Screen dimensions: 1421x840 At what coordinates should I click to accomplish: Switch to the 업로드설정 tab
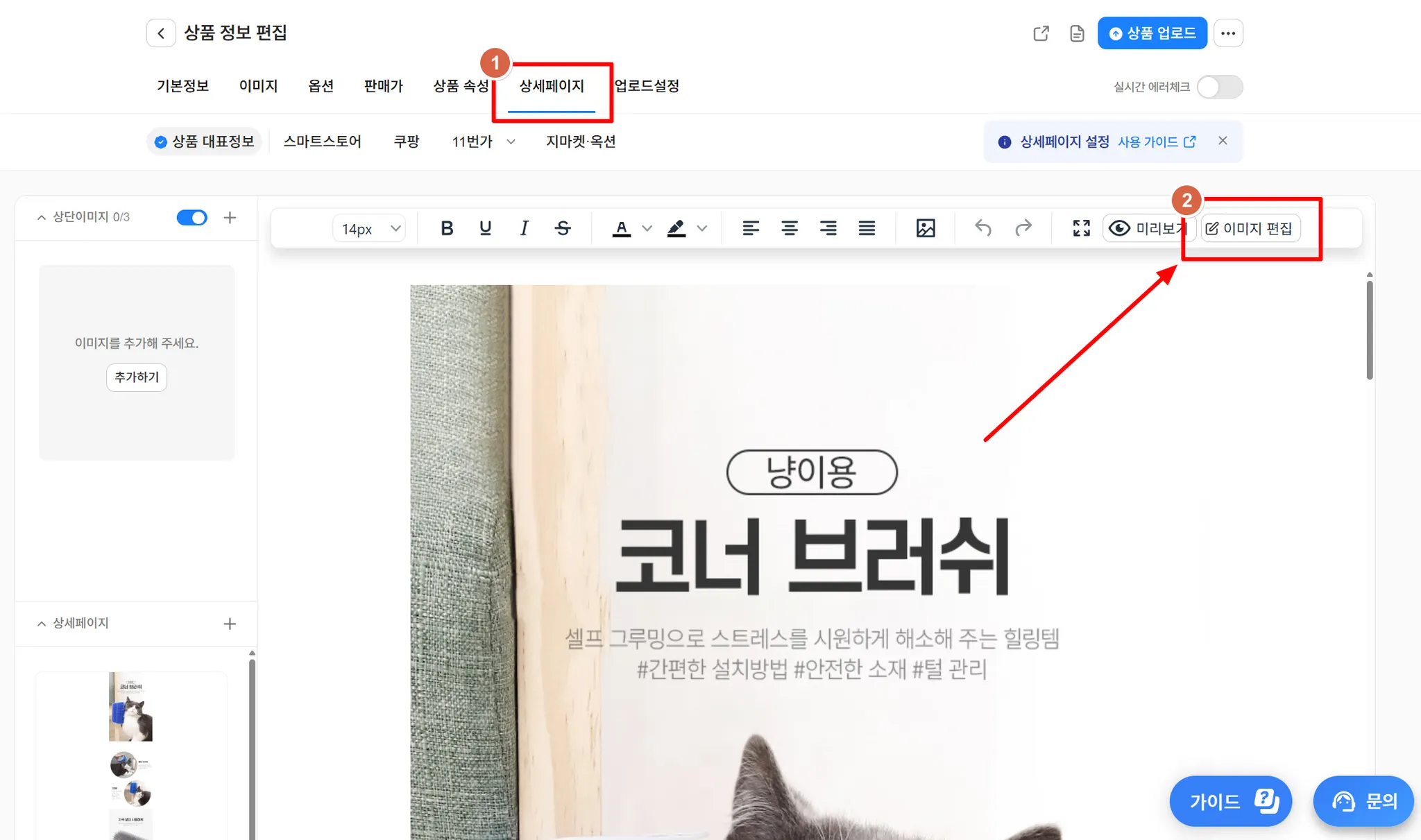647,86
